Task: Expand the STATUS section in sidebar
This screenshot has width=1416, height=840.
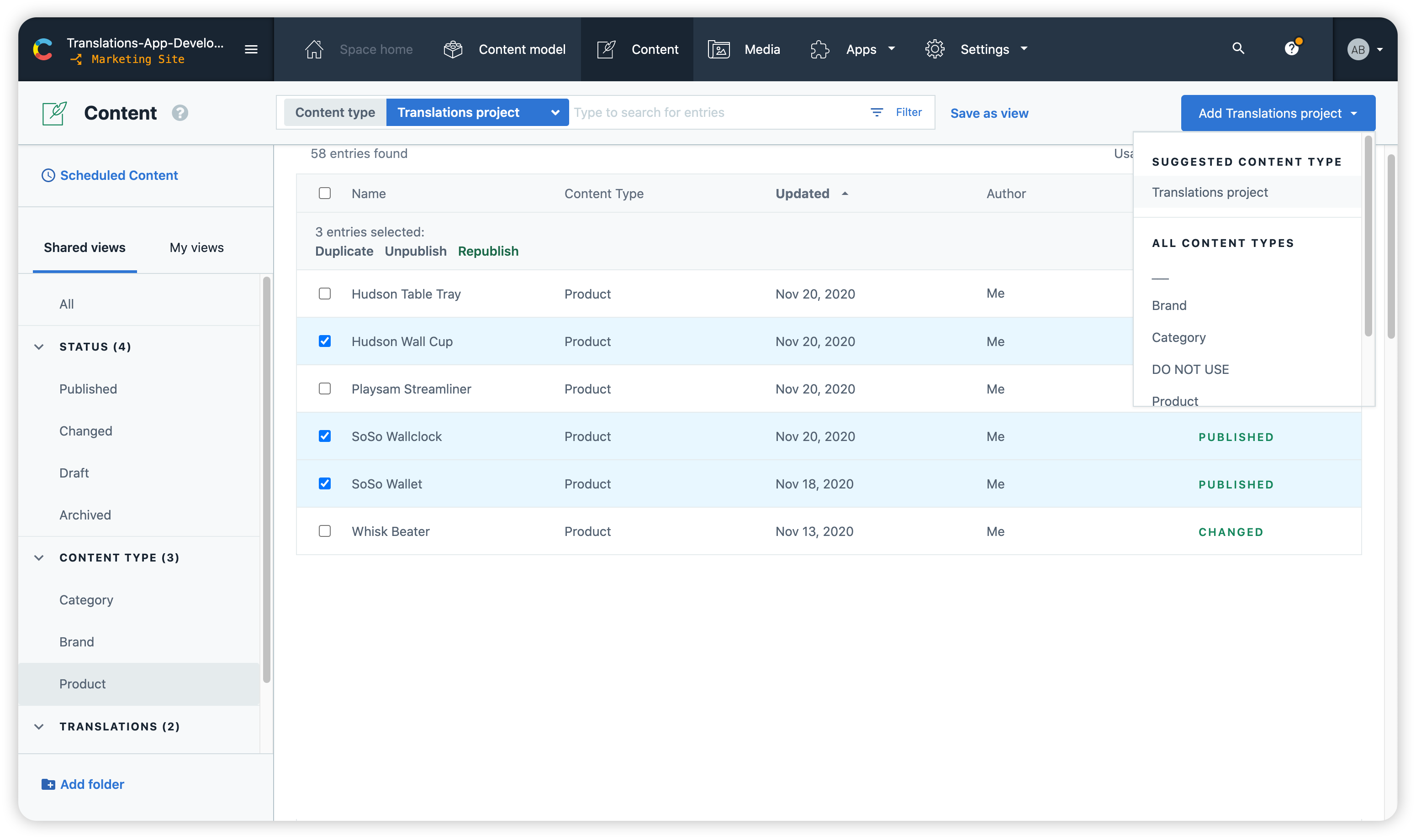Action: (x=38, y=347)
